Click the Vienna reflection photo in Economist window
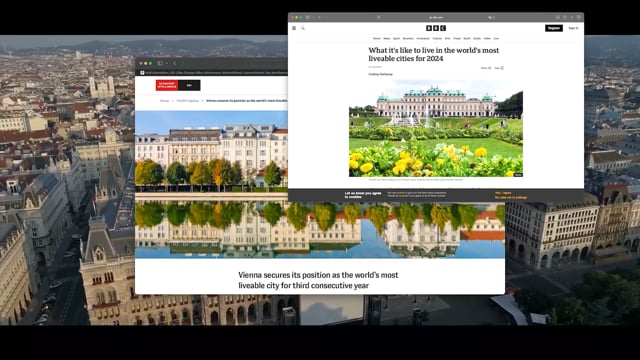 point(320,184)
